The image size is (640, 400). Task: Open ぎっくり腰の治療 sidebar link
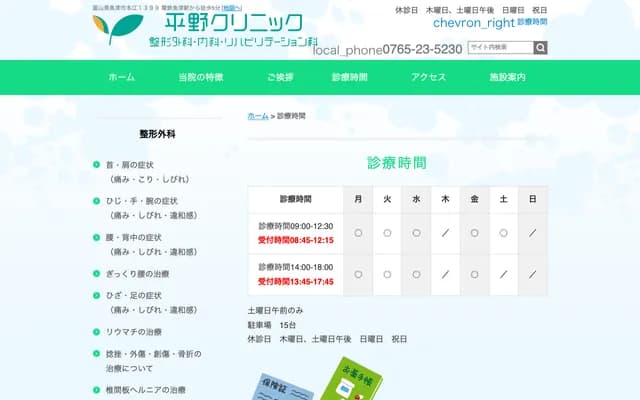click(x=138, y=274)
